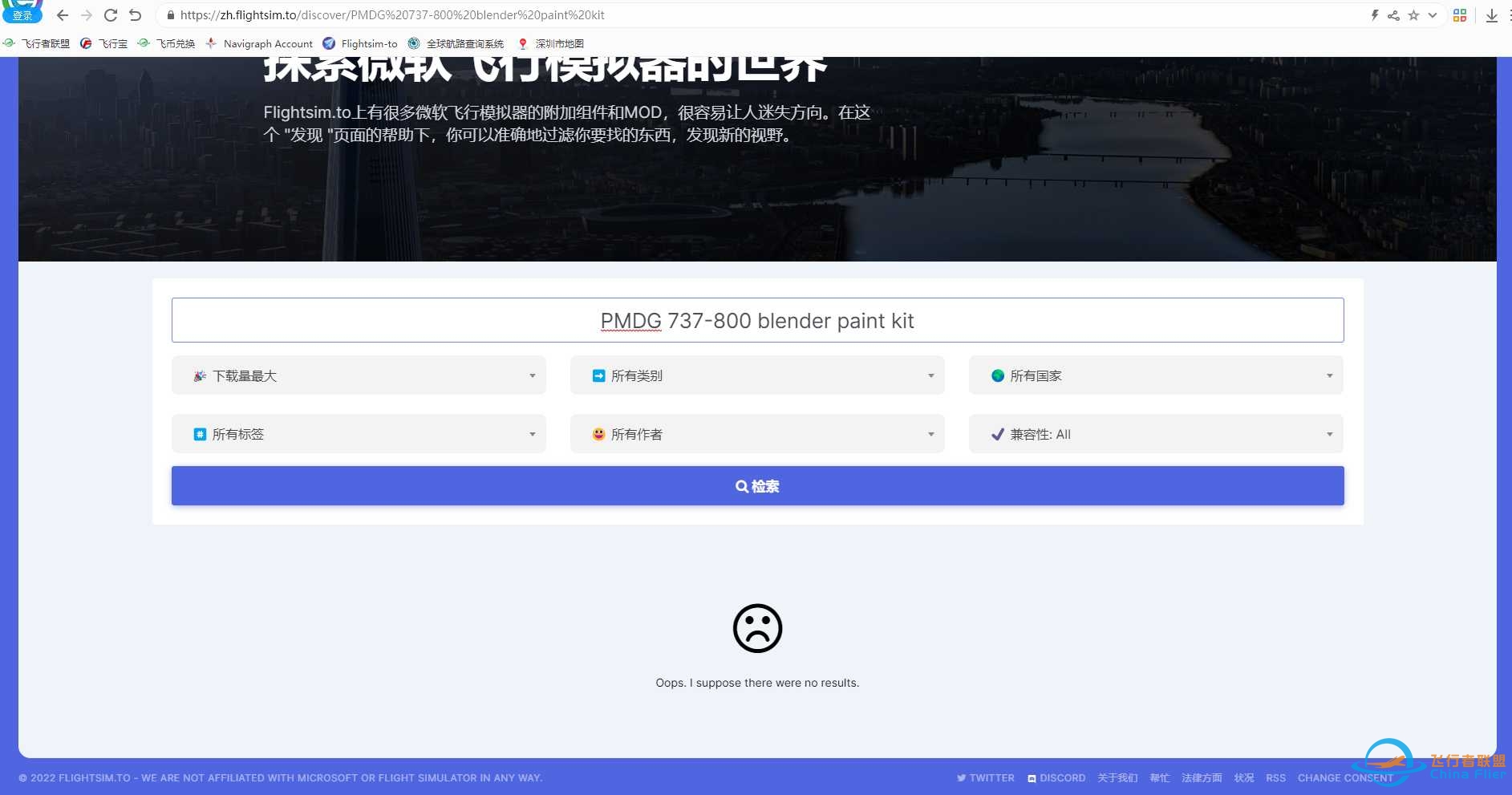Open the 所有作者 author dropdown
This screenshot has width=1512, height=795.
[756, 434]
